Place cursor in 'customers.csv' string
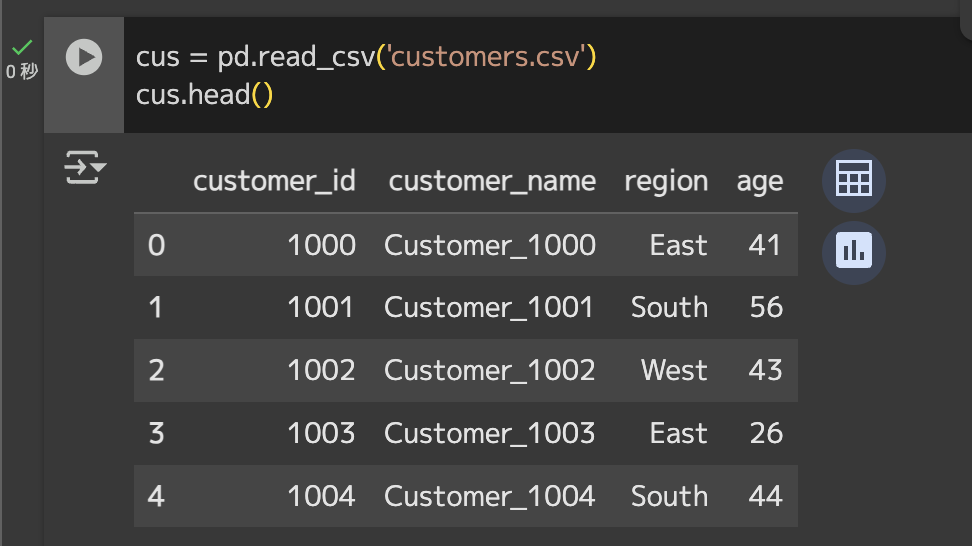The image size is (972, 546). 485,57
